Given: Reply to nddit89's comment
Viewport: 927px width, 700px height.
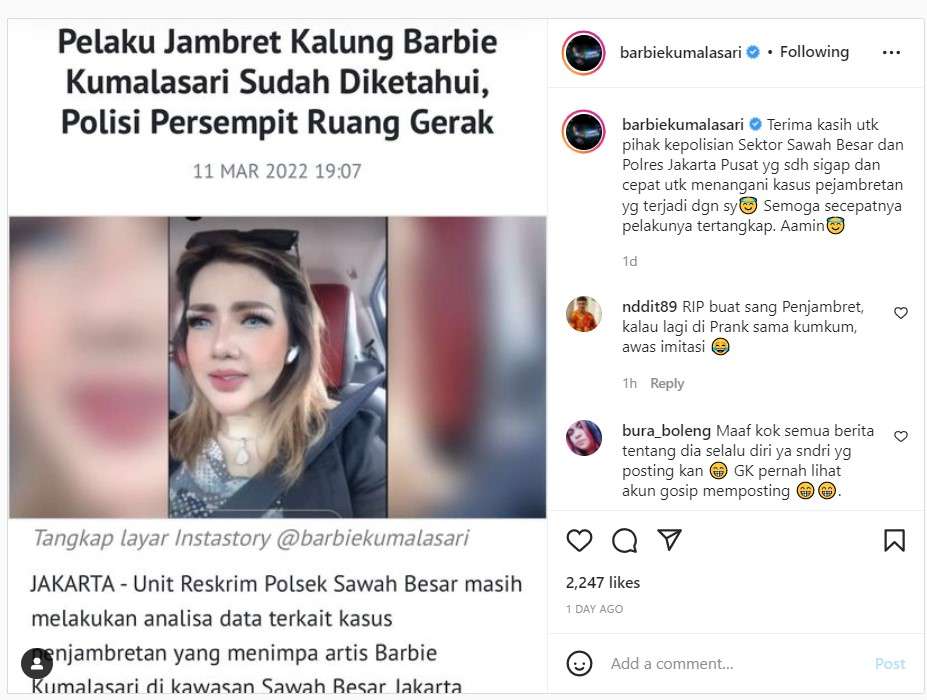Looking at the screenshot, I should (x=667, y=383).
